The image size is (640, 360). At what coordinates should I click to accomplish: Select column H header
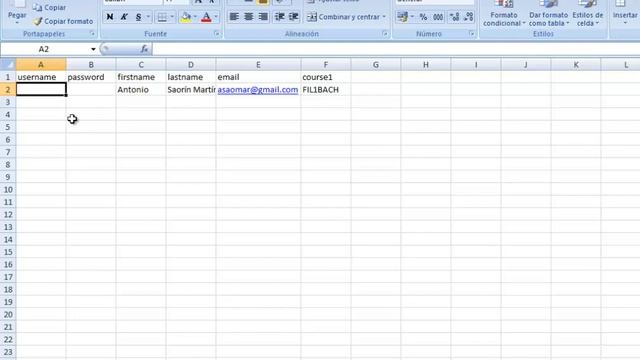426,64
